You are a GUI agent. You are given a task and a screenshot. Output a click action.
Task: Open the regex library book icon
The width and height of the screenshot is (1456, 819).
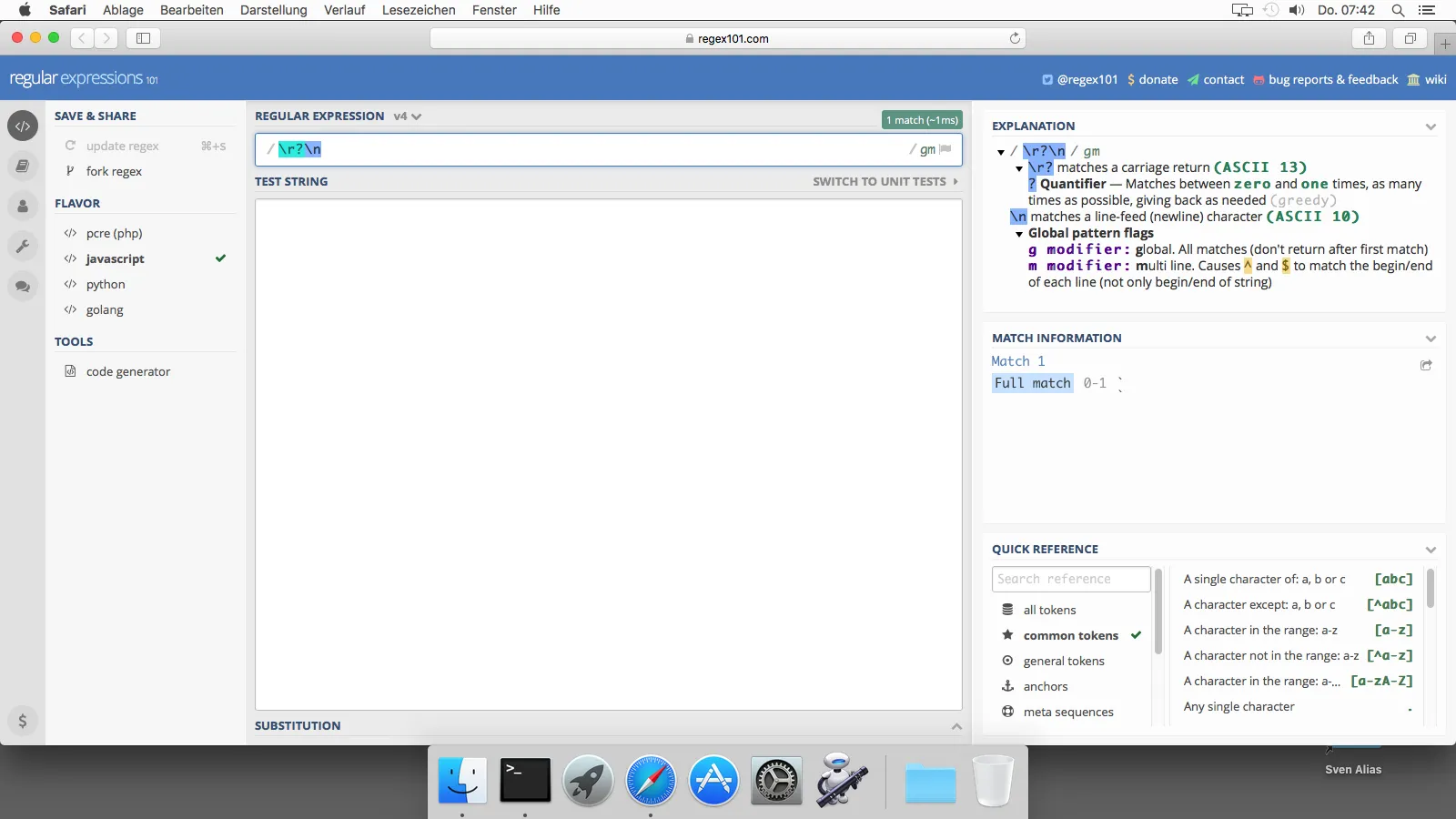click(23, 166)
